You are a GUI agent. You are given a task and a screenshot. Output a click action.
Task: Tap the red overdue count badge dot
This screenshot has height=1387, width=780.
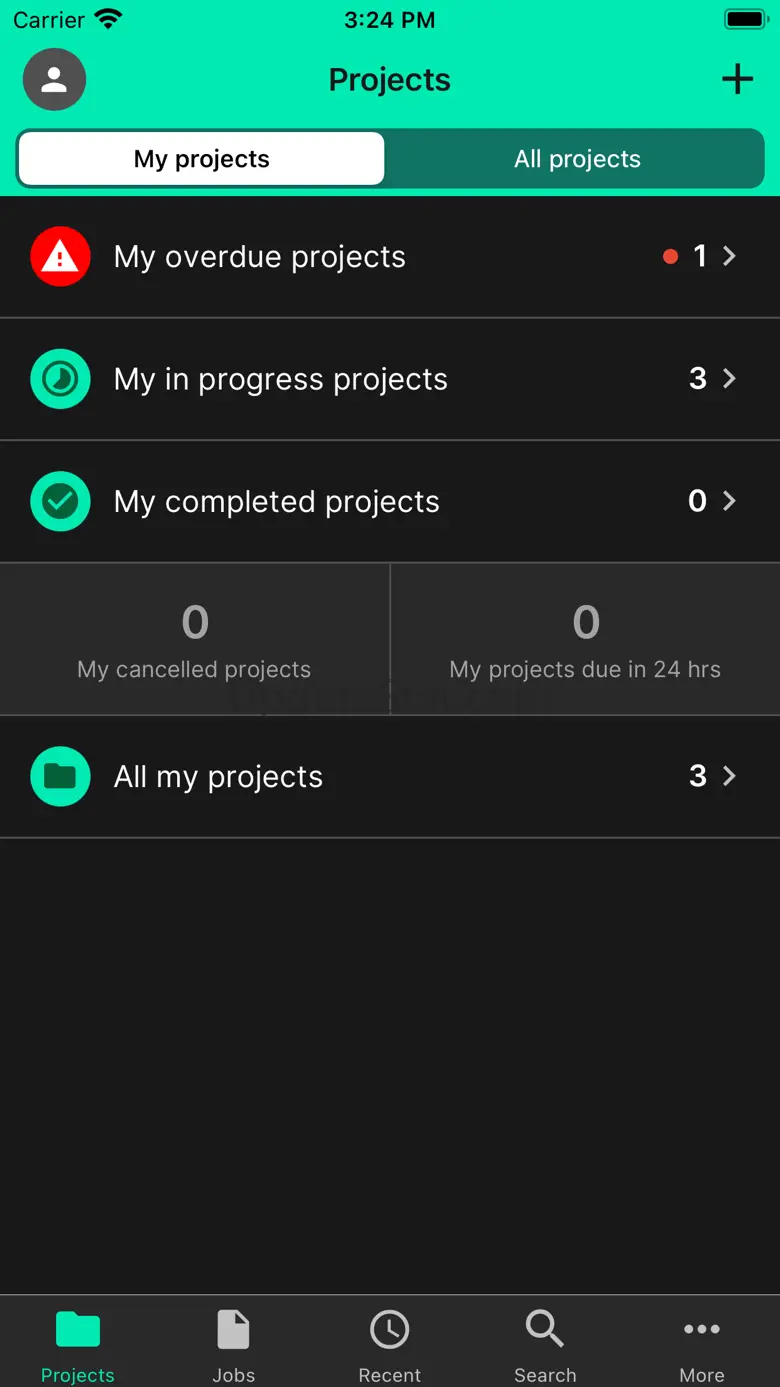670,257
